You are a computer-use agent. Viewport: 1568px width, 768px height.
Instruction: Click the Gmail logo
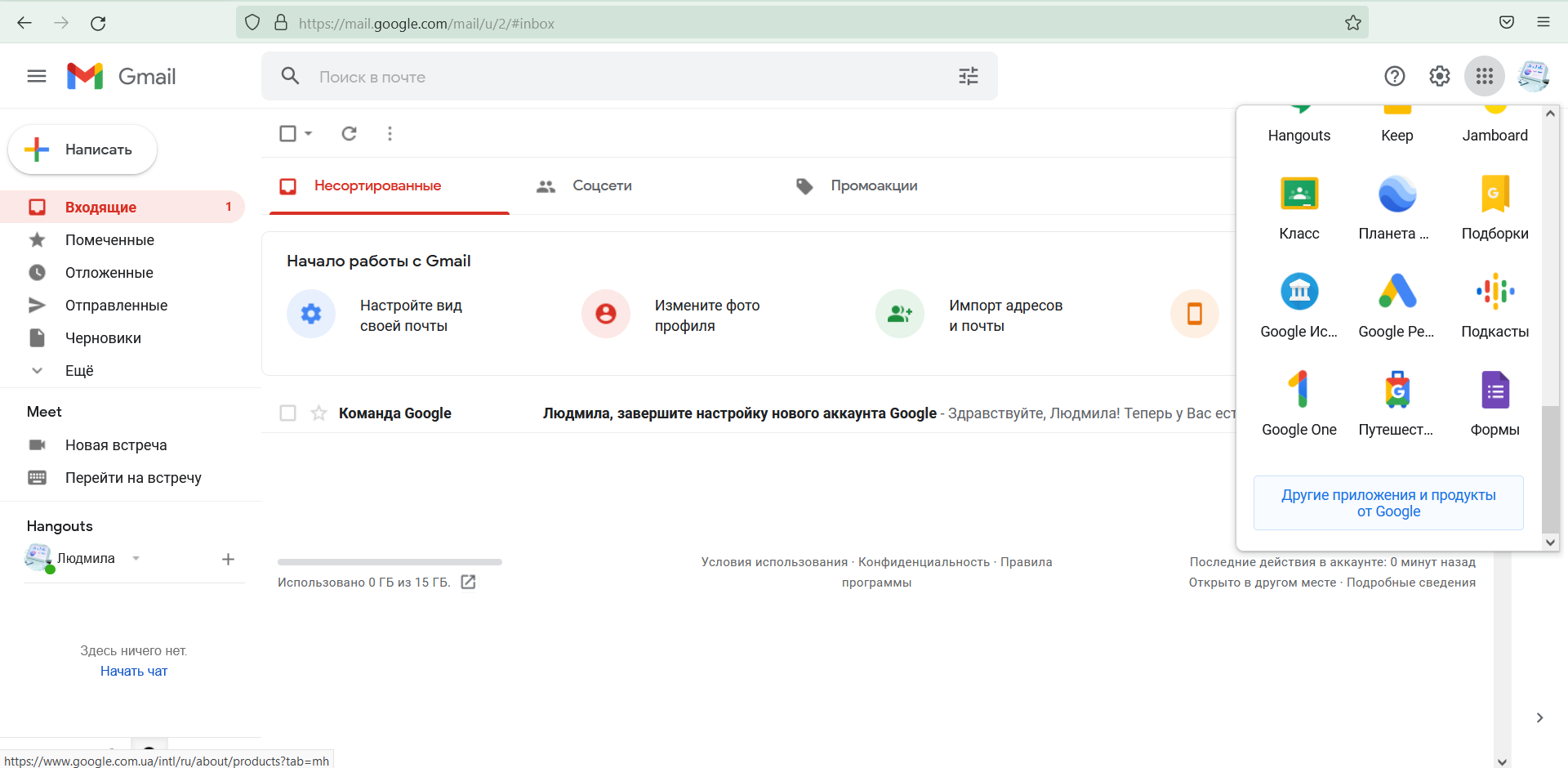(122, 76)
